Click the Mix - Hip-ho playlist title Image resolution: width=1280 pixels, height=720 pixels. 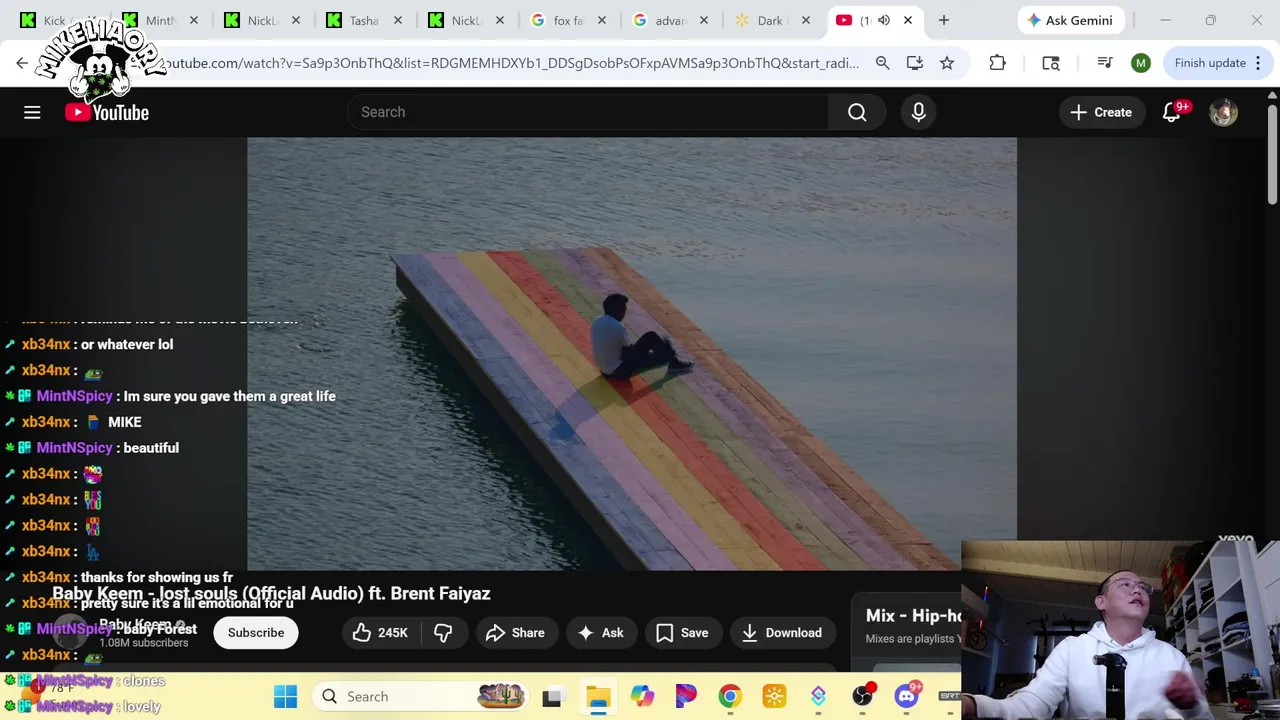[913, 615]
